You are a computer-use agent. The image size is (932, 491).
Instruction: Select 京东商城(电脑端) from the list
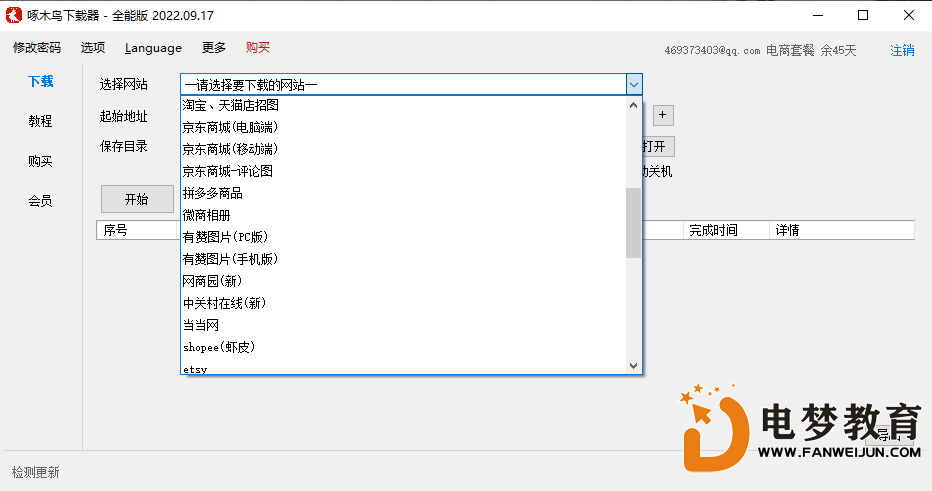click(403, 127)
